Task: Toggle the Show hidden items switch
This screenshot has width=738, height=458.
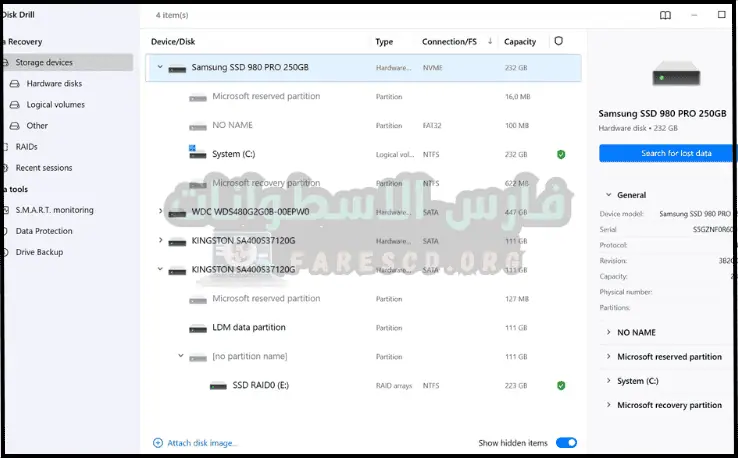Action: click(566, 443)
